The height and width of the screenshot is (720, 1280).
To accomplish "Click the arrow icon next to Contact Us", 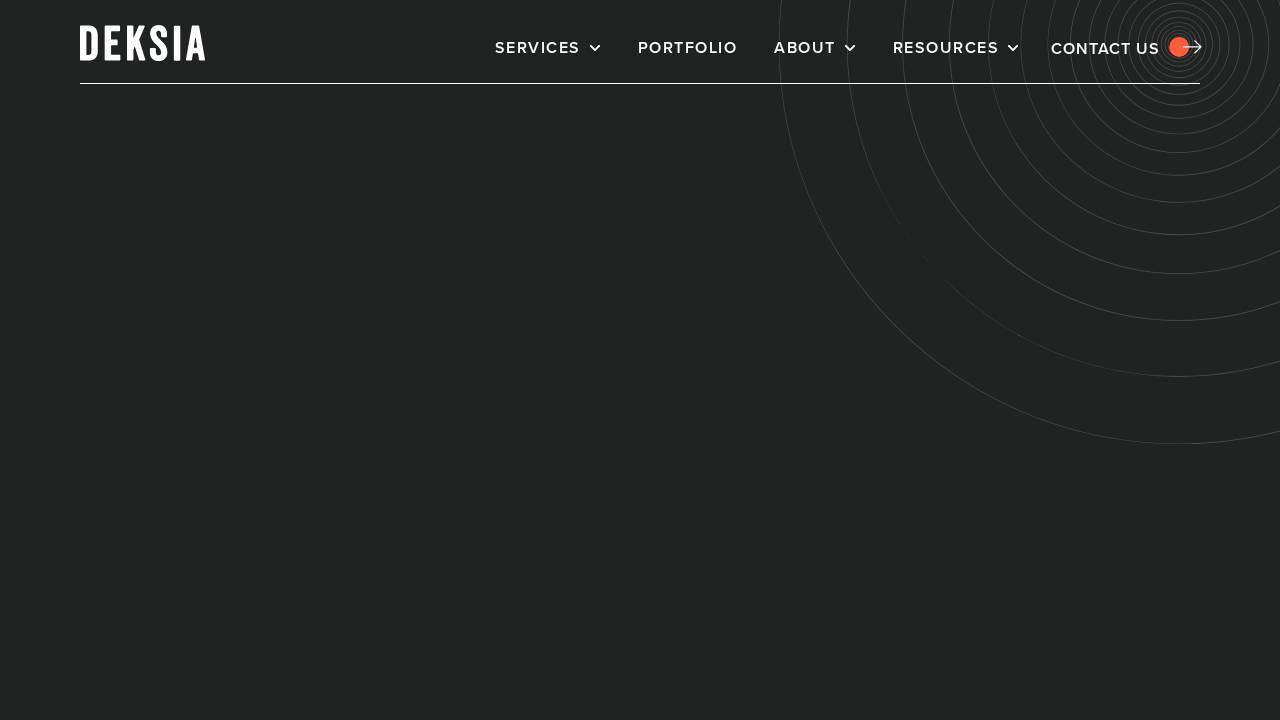I will tap(1194, 47).
